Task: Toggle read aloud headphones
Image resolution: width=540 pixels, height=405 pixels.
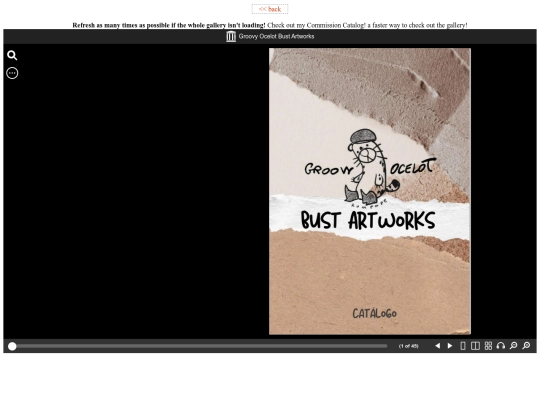Action: coord(501,345)
